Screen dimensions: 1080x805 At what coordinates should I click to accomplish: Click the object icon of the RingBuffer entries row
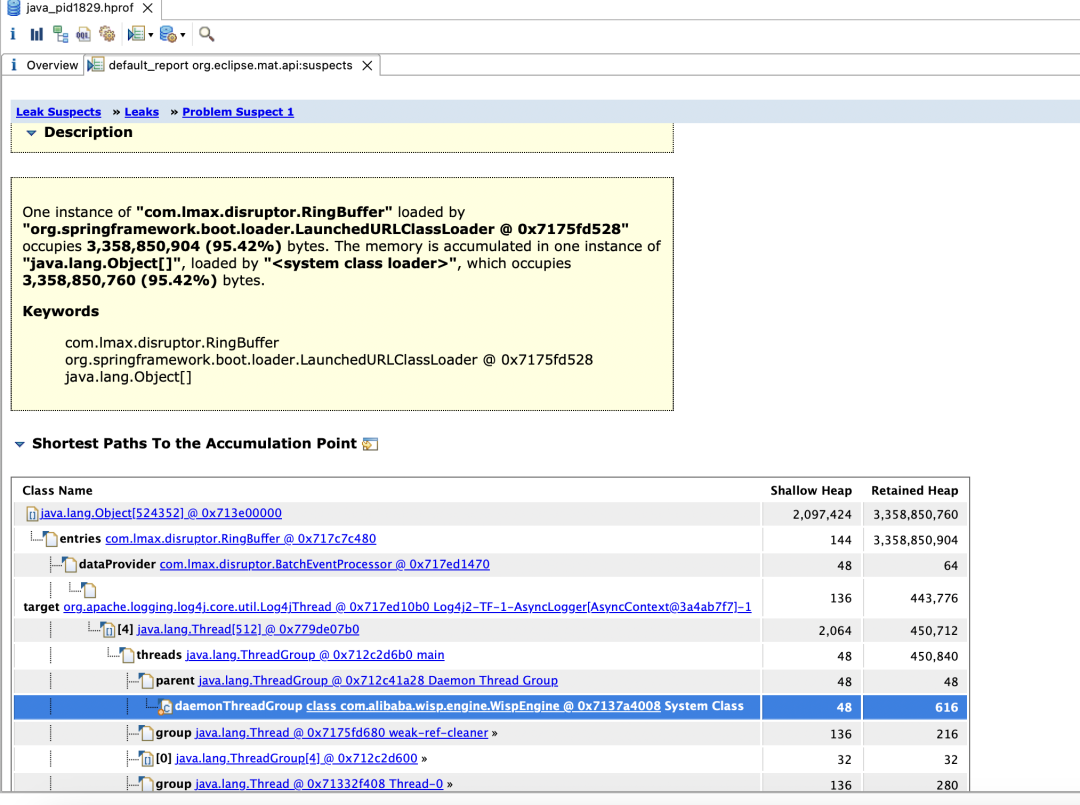click(x=50, y=539)
